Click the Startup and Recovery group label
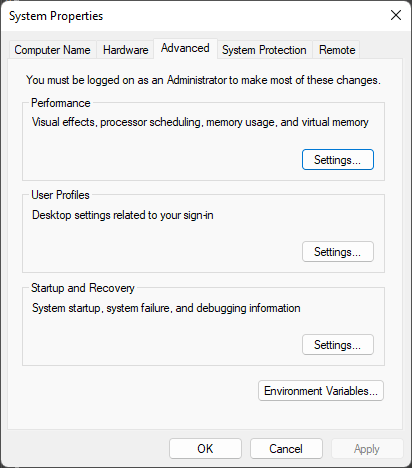The image size is (412, 468). click(83, 288)
